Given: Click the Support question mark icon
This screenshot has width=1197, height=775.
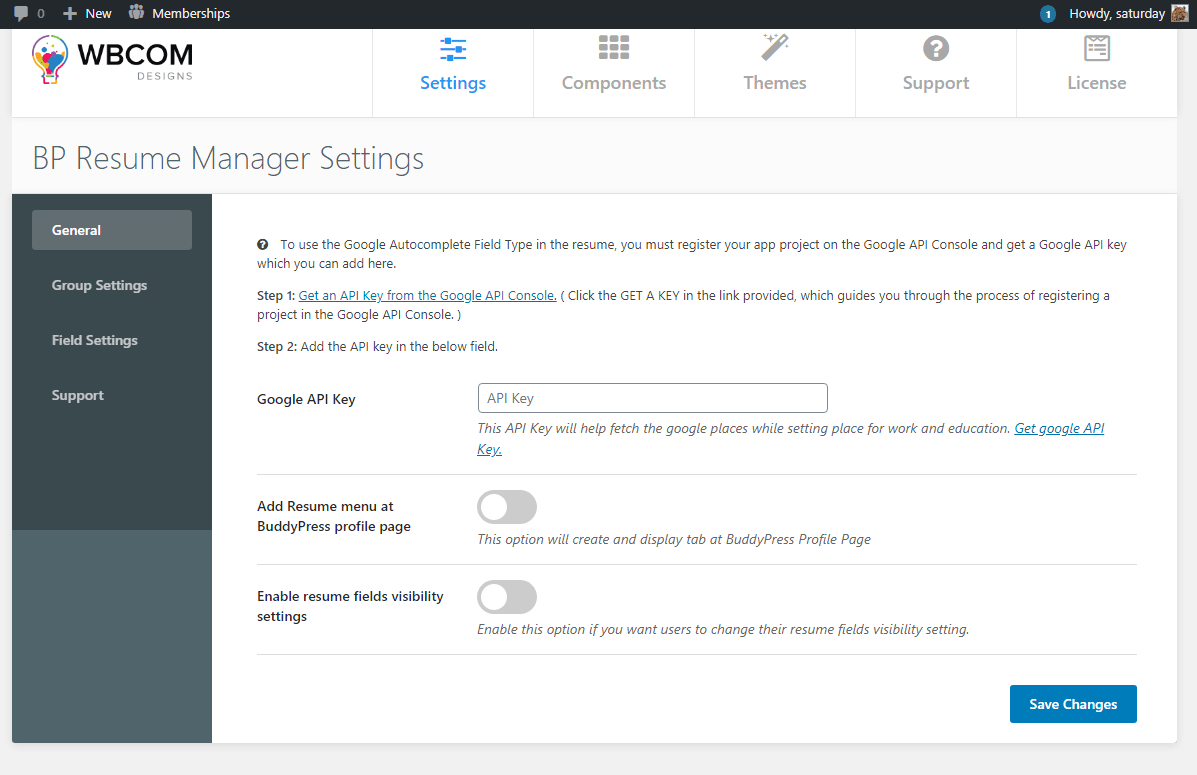Looking at the screenshot, I should tap(936, 48).
